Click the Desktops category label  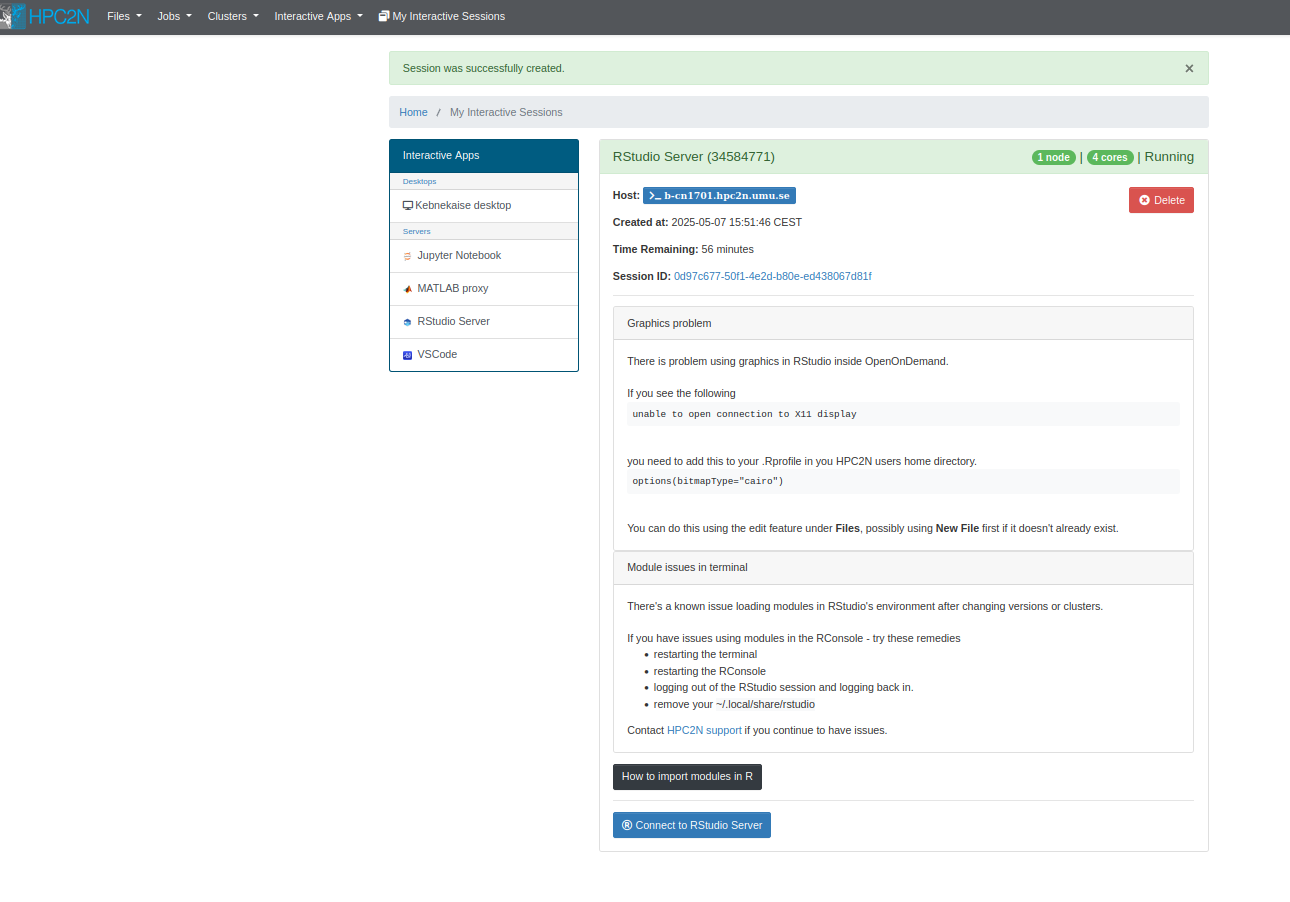pyautogui.click(x=420, y=182)
